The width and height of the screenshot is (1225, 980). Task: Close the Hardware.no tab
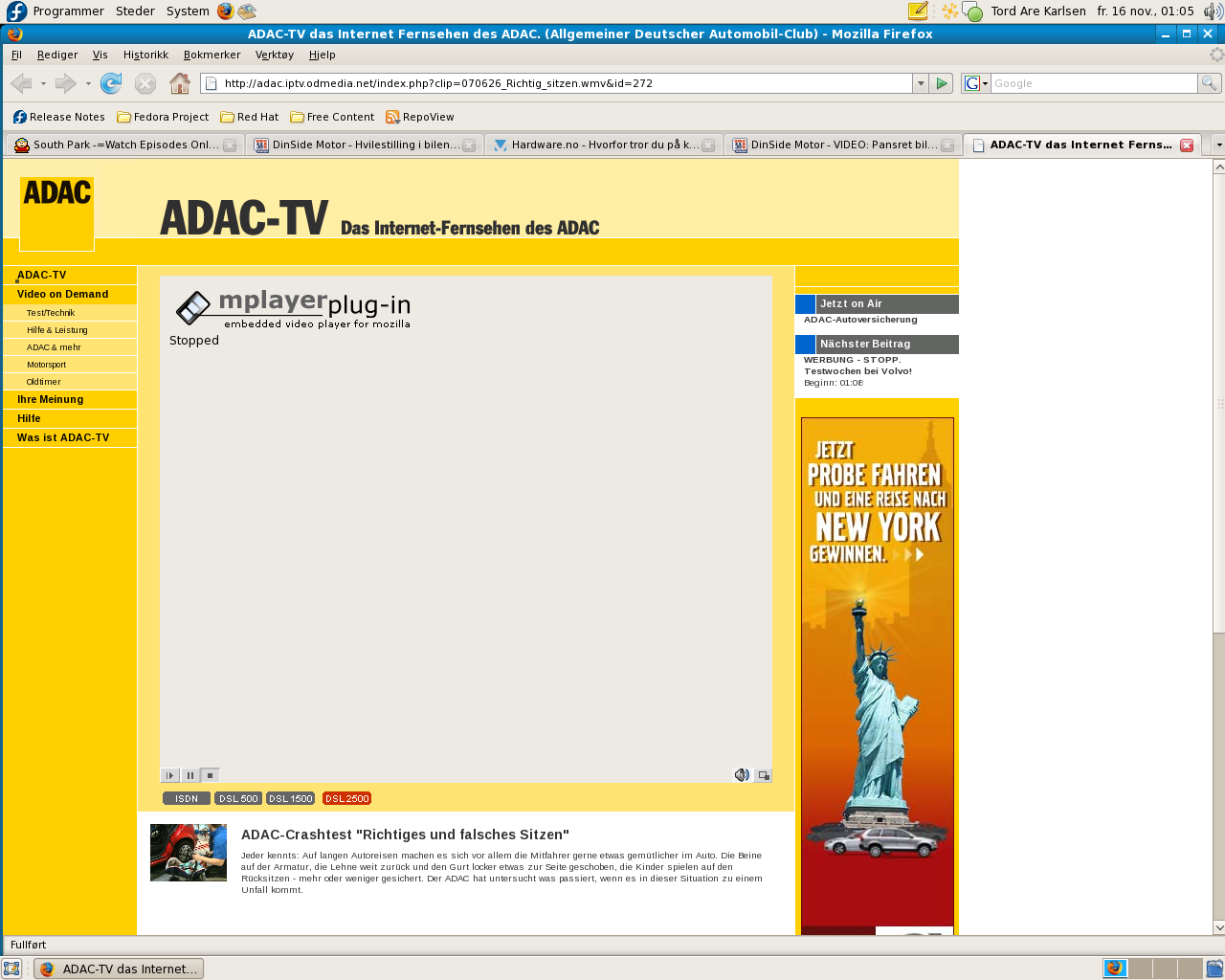point(708,145)
